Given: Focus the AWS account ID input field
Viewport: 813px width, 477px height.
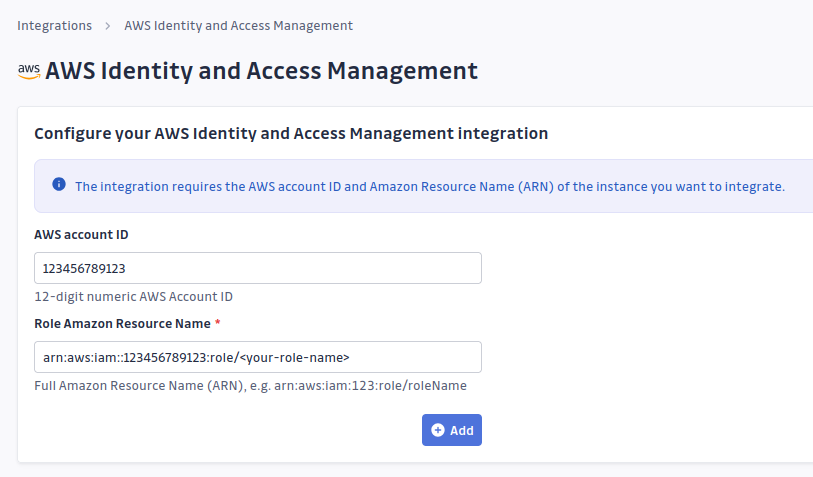Looking at the screenshot, I should (x=258, y=268).
